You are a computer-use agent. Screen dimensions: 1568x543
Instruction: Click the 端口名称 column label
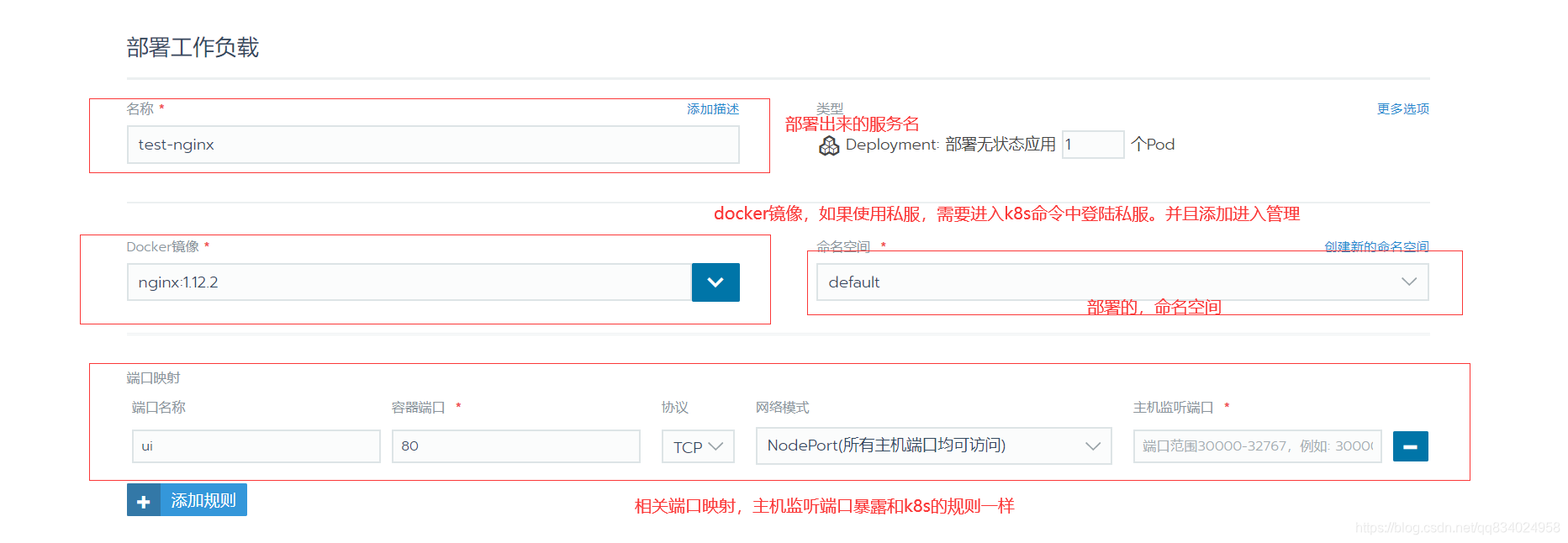pyautogui.click(x=158, y=408)
